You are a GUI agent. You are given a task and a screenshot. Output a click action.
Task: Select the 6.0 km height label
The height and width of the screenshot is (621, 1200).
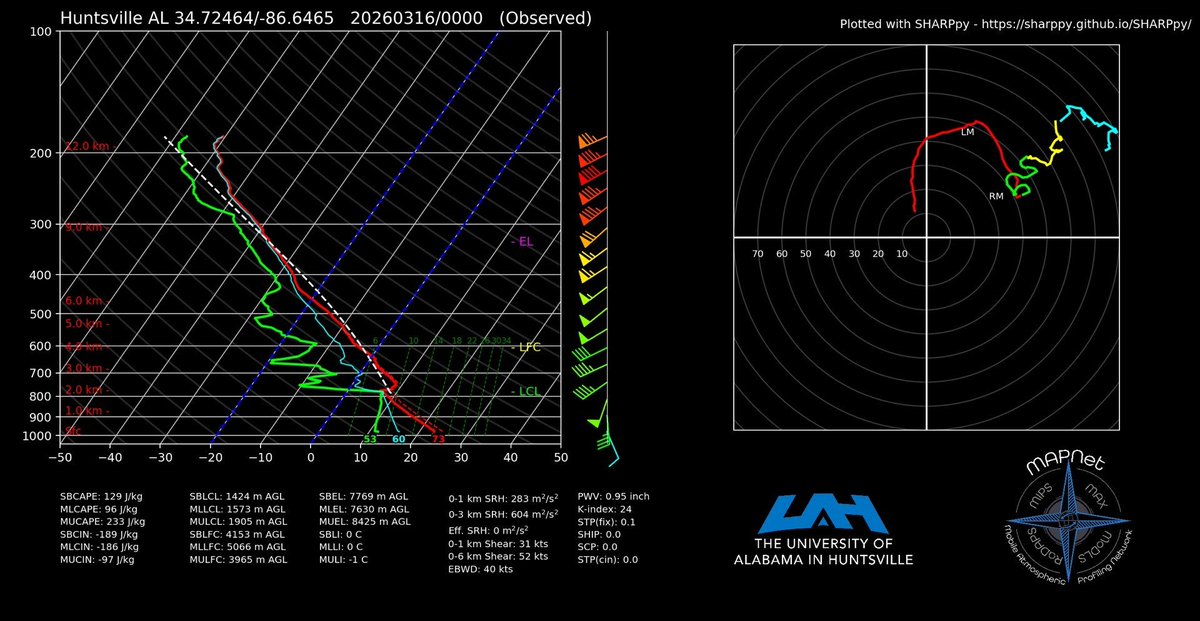(86, 301)
